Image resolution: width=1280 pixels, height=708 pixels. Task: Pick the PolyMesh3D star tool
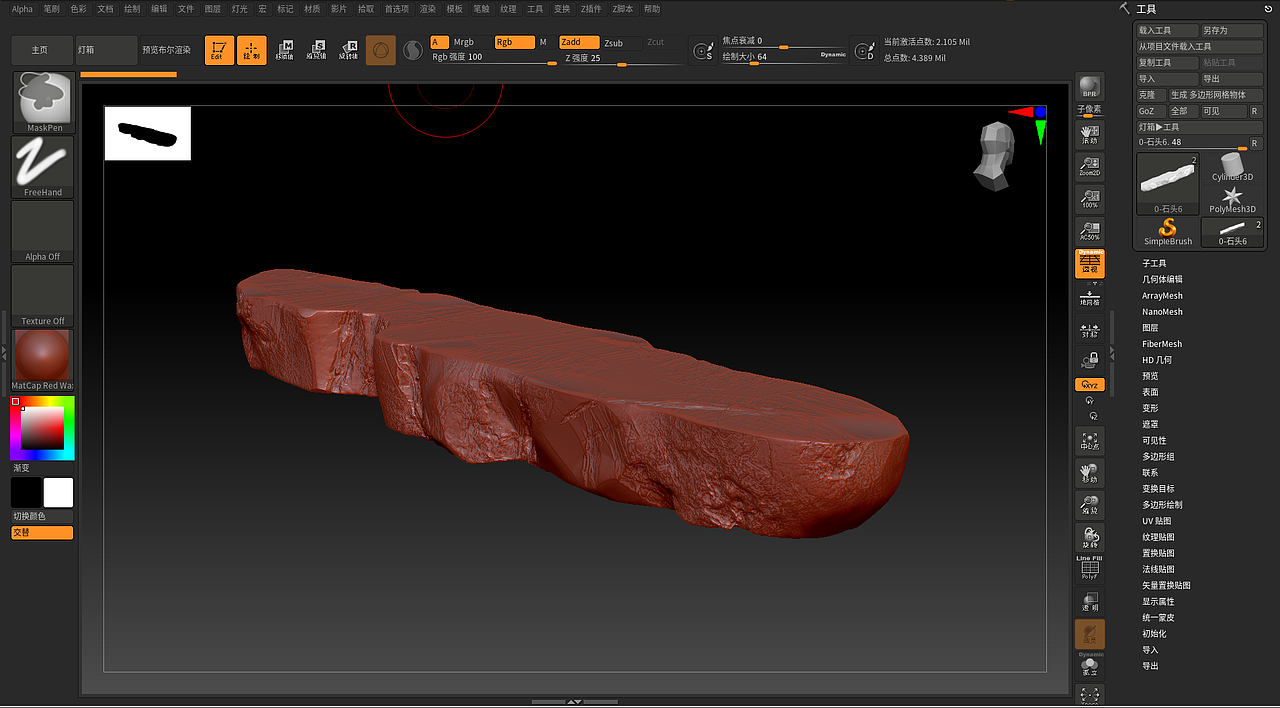[x=1232, y=198]
